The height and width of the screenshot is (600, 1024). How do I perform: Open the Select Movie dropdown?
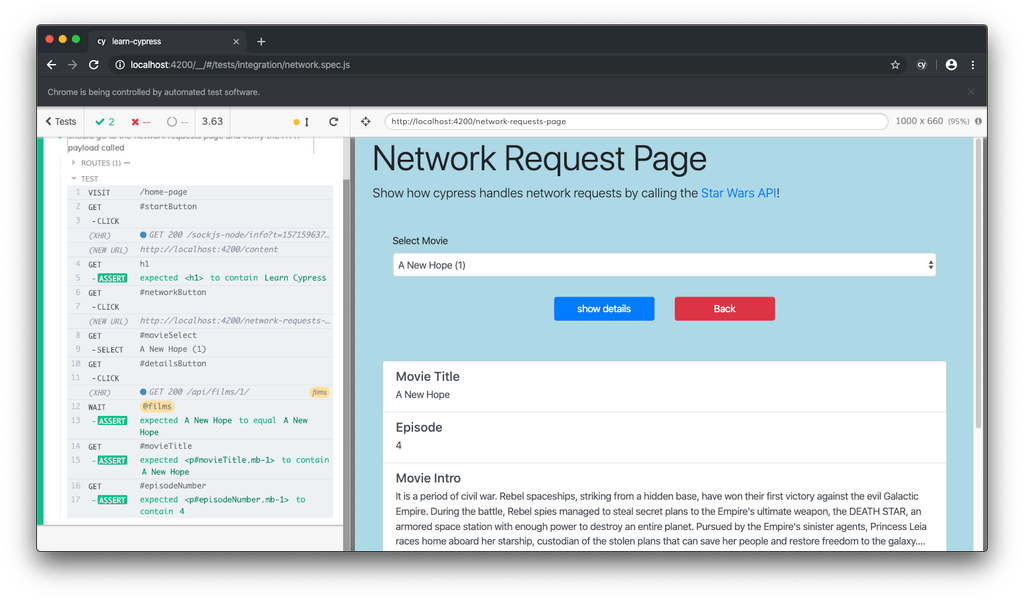[663, 264]
